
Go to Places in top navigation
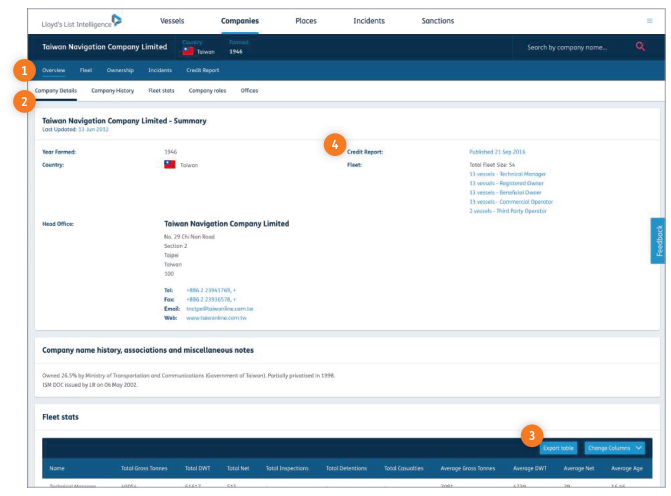(x=306, y=21)
